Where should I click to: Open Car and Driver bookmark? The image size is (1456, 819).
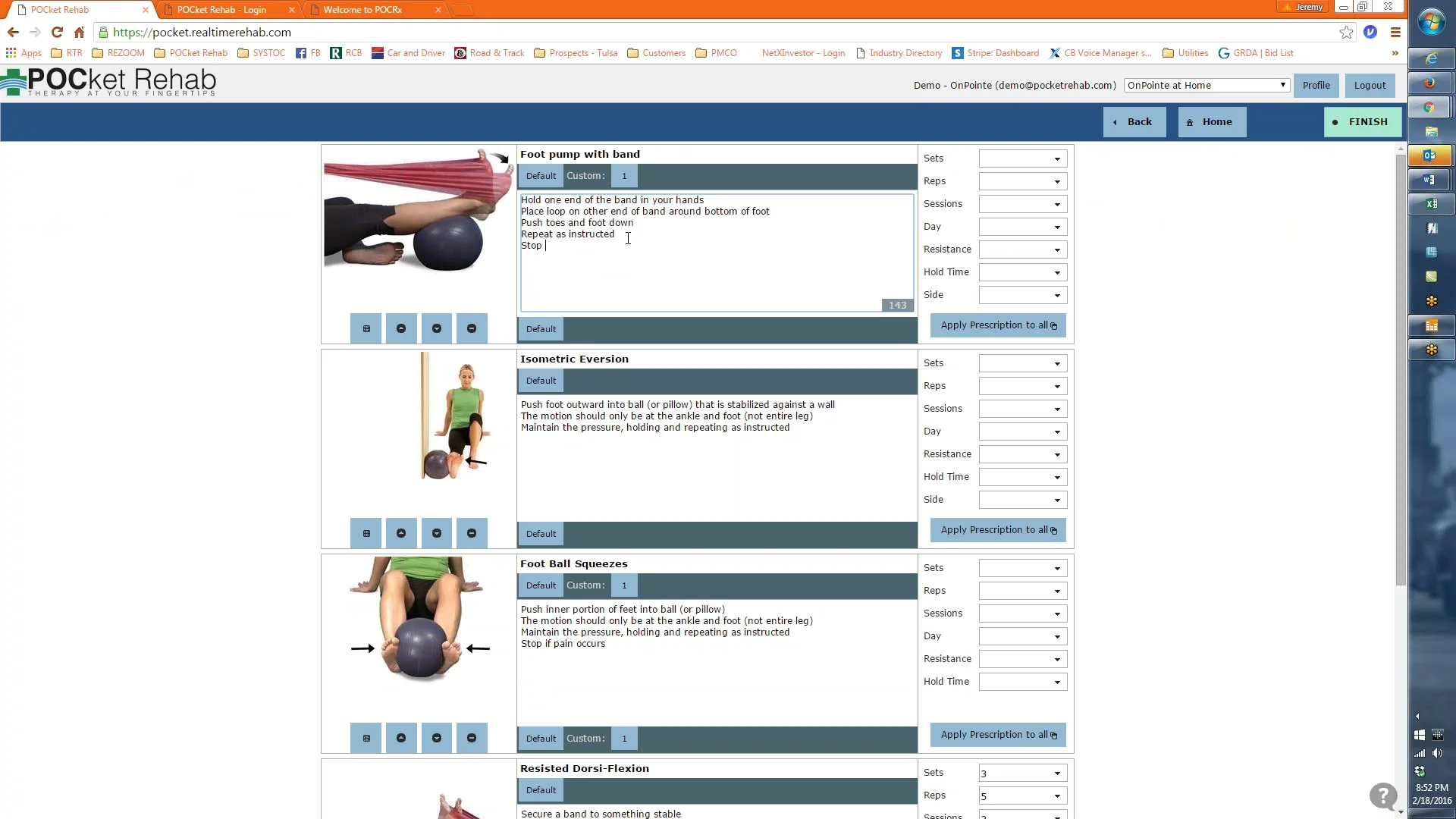(x=408, y=53)
